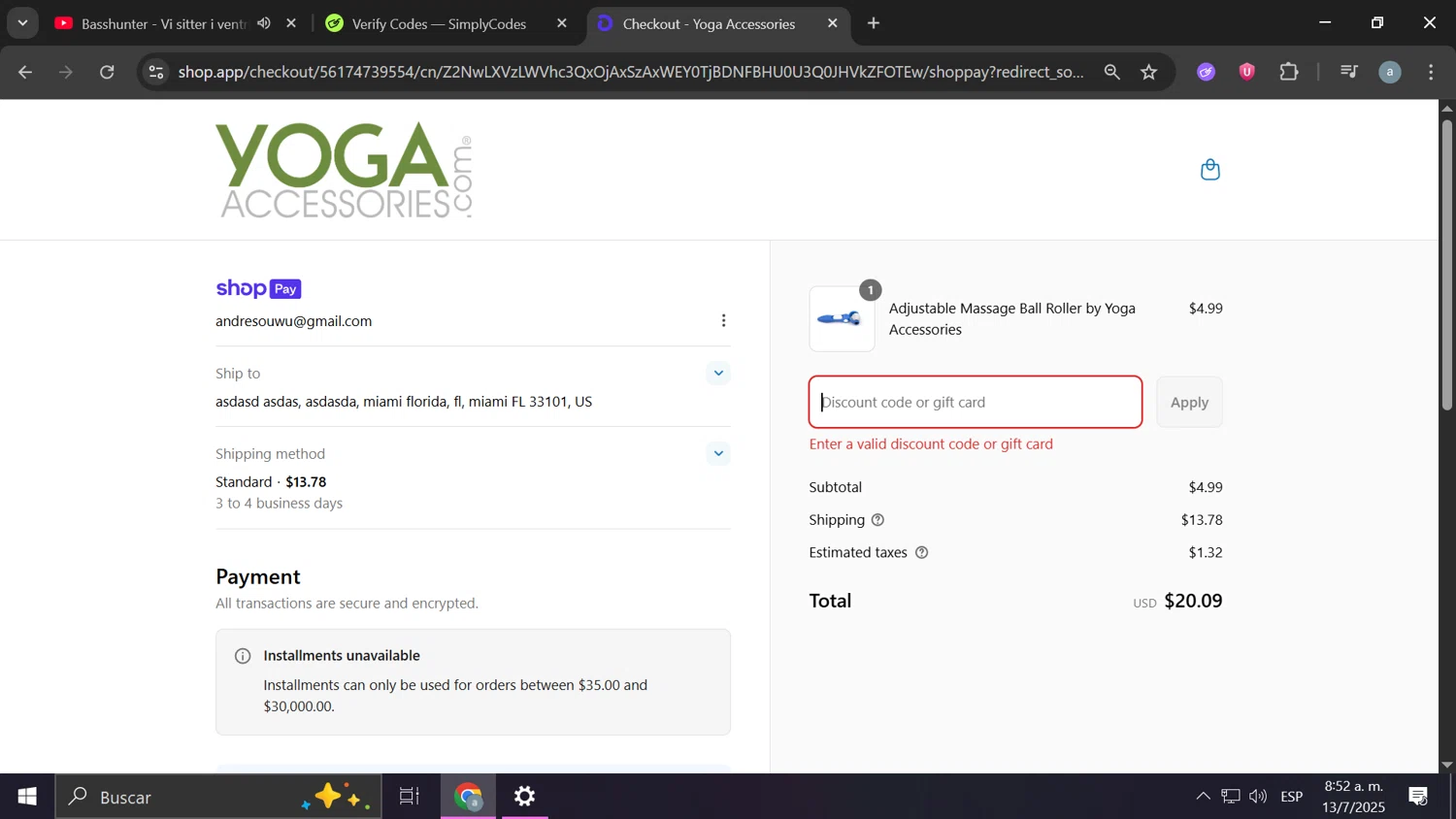Click the Payment heading
This screenshot has width=1456, height=819.
(258, 576)
